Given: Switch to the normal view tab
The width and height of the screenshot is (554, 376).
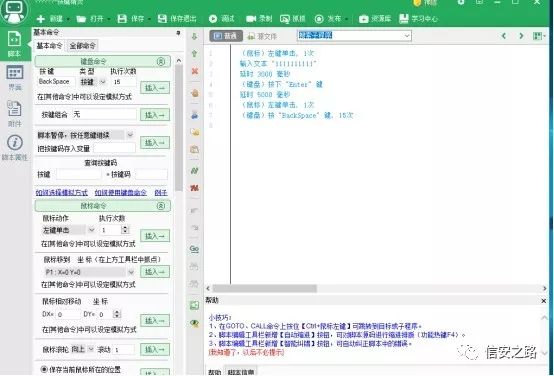Looking at the screenshot, I should 225,36.
